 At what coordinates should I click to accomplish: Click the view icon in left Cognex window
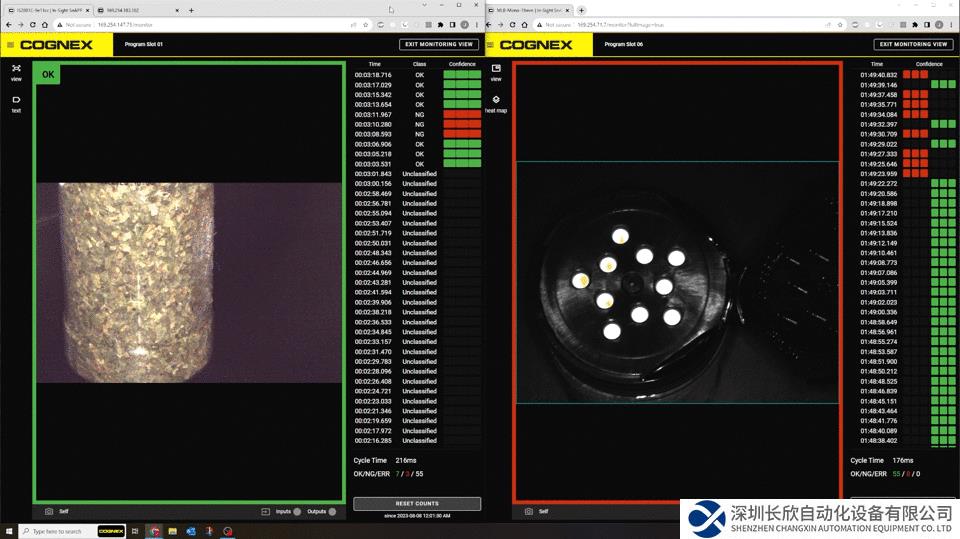16,69
